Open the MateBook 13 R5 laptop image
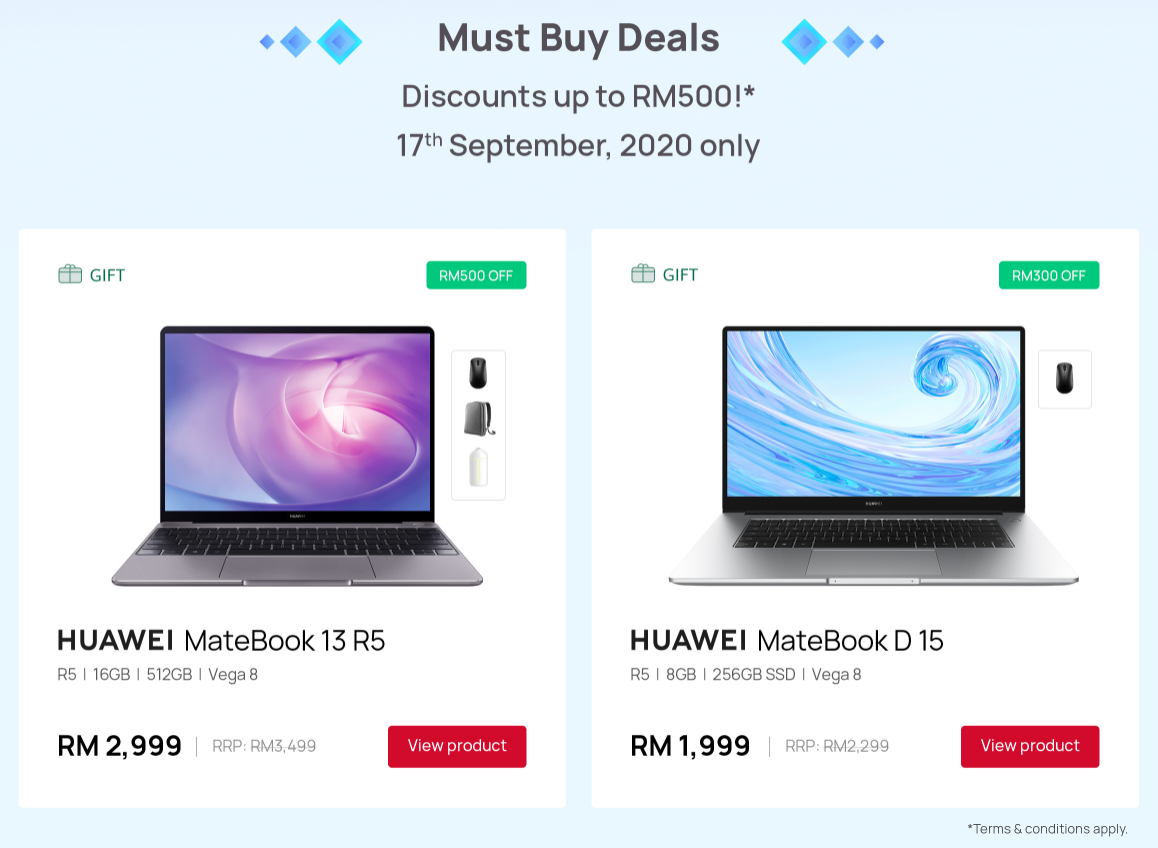 tap(297, 455)
